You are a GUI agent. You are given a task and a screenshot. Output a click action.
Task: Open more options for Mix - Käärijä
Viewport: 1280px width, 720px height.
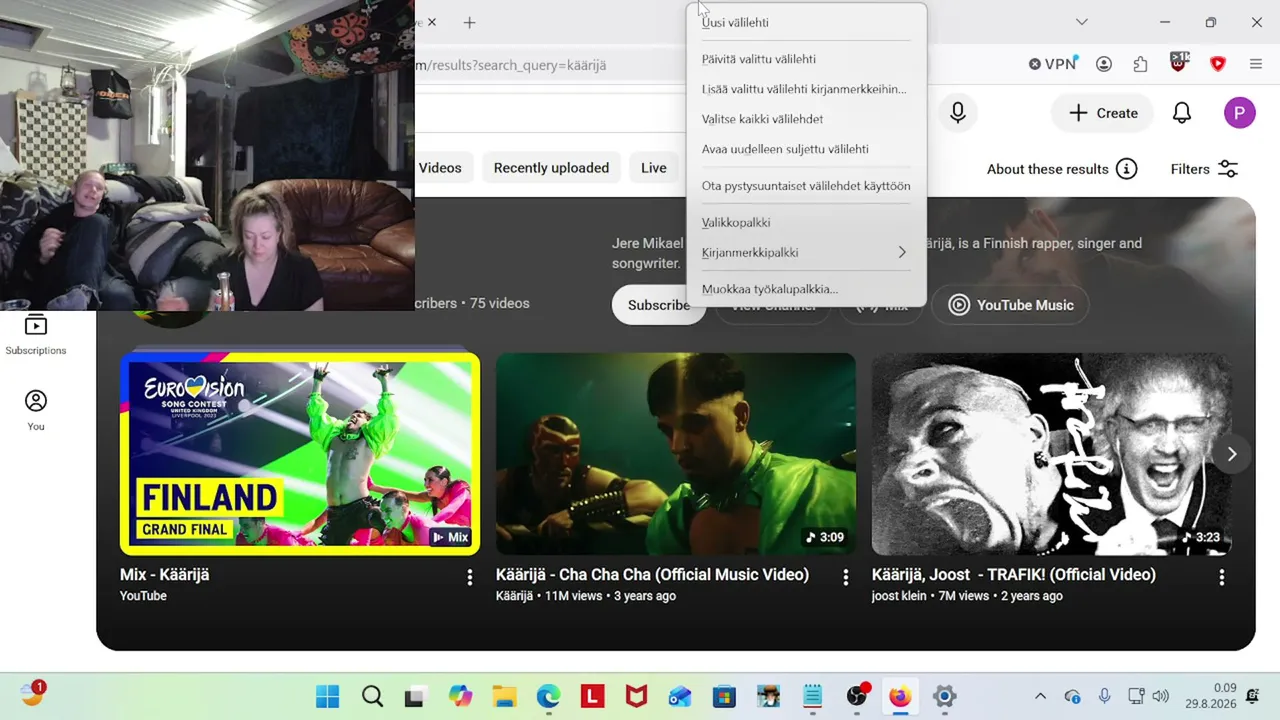[x=469, y=577]
